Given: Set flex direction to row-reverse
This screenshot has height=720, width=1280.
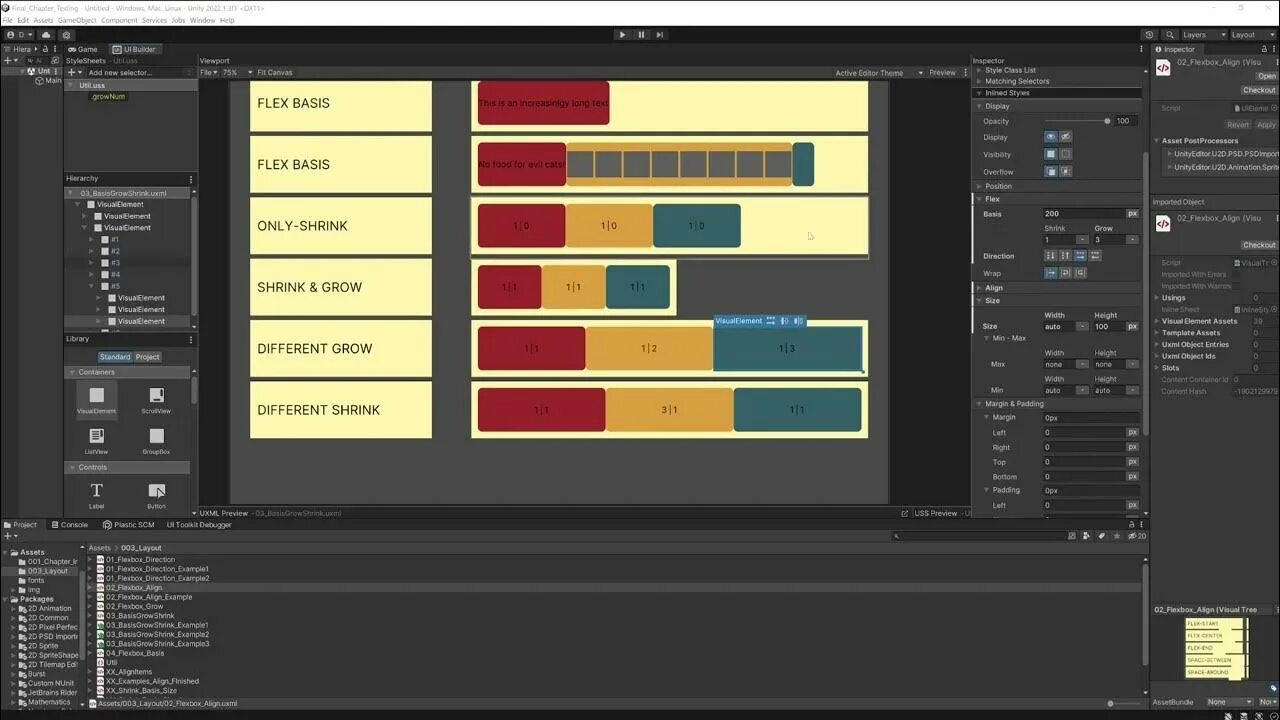Looking at the screenshot, I should [x=1095, y=256].
